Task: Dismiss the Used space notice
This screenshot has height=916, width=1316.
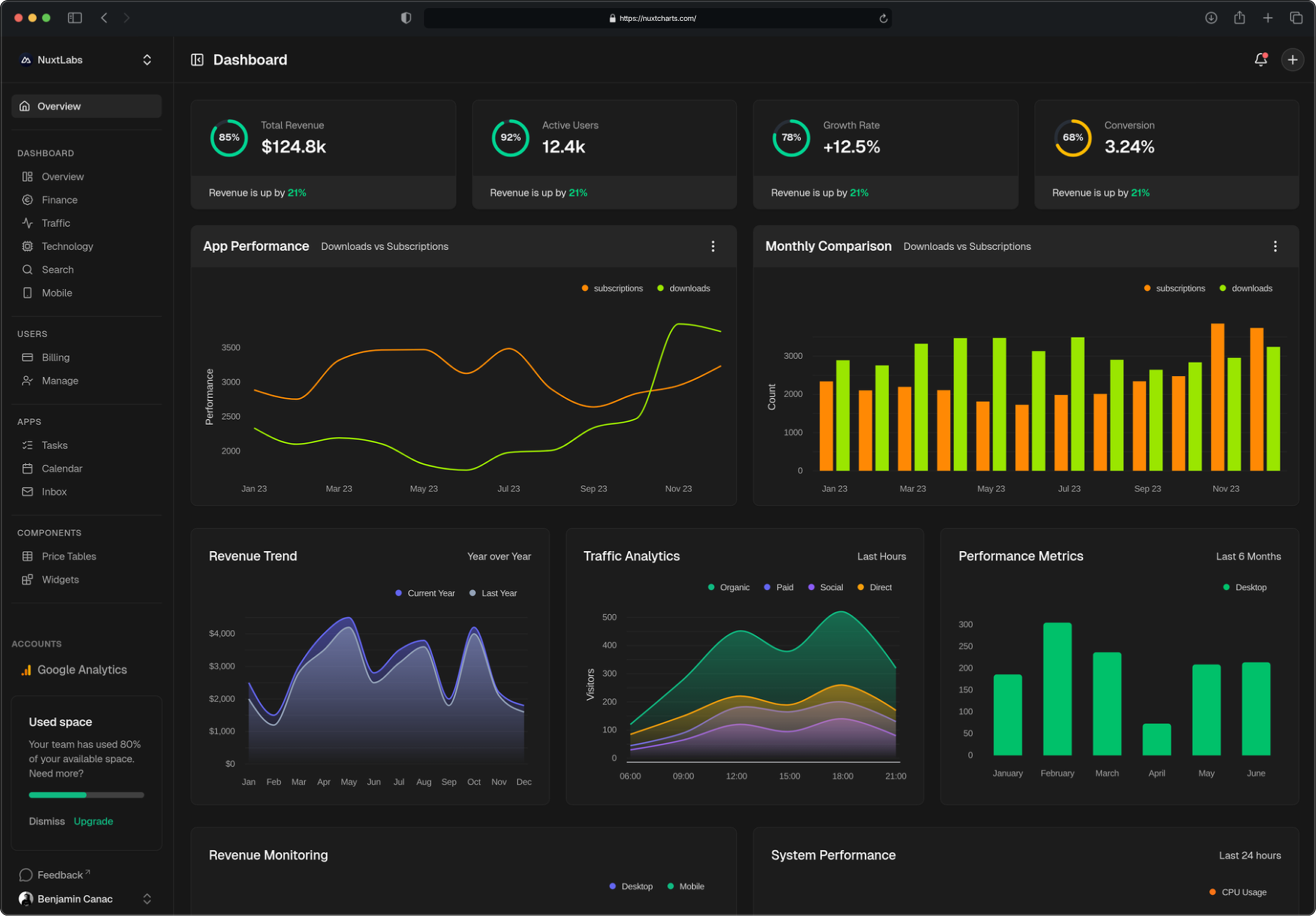Action: pos(46,821)
